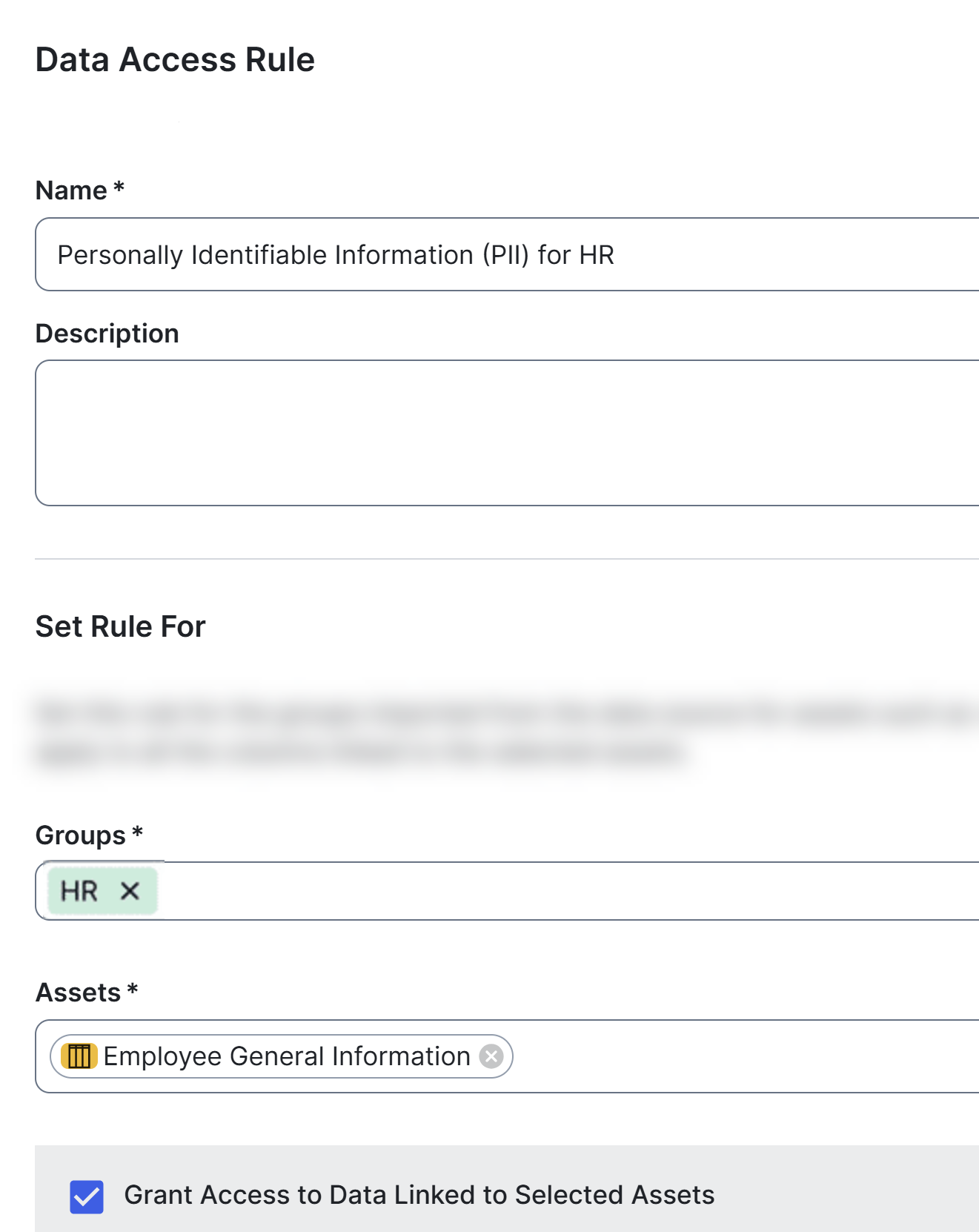Image resolution: width=979 pixels, height=1232 pixels.
Task: Remove the HR group tag
Action: tap(130, 890)
